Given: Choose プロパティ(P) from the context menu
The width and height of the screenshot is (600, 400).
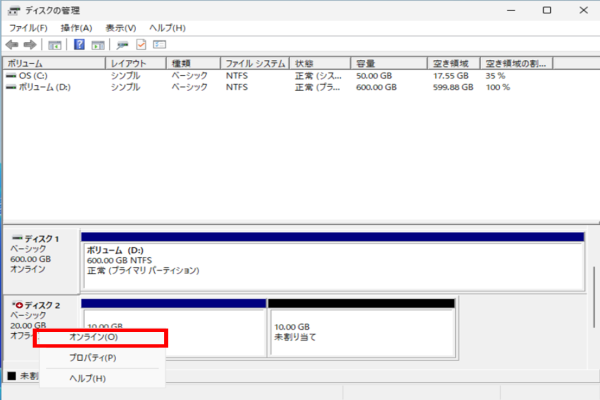Looking at the screenshot, I should [92, 357].
